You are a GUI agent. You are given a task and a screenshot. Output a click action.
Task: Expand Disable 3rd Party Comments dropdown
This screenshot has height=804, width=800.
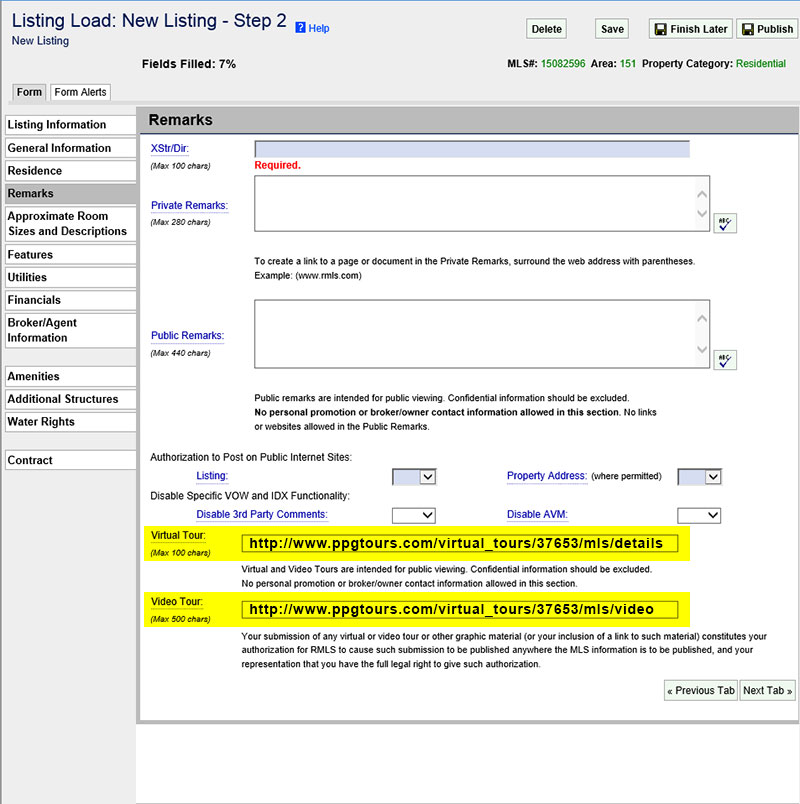click(x=414, y=515)
